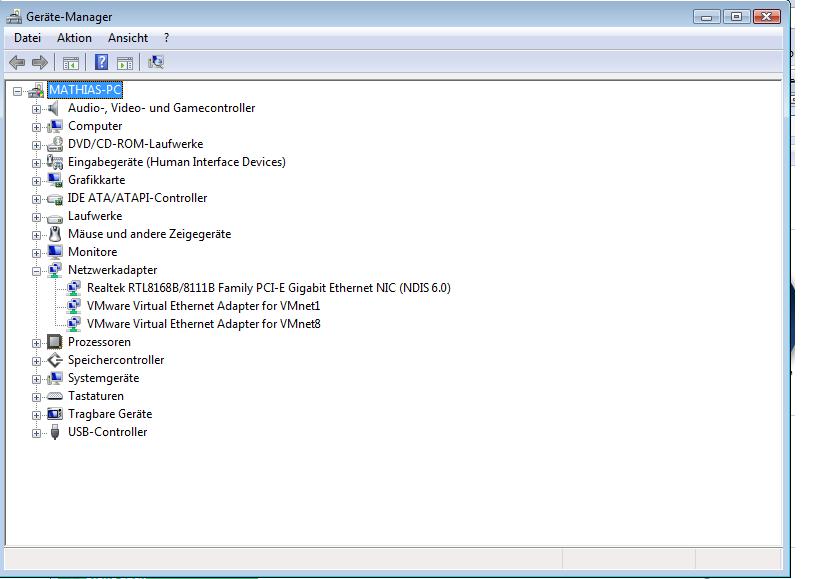Screen dimensions: 840x579
Task: Close the Geräte-Manager window
Action: point(767,17)
